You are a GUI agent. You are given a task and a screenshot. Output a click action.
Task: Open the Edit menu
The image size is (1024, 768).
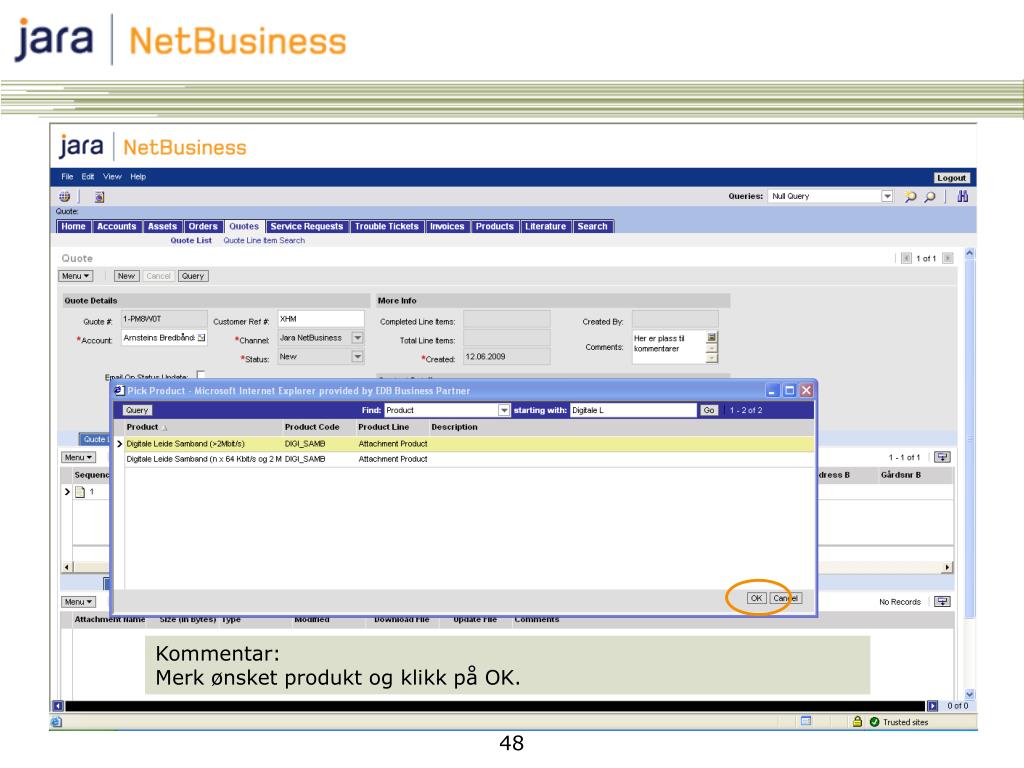pyautogui.click(x=88, y=176)
